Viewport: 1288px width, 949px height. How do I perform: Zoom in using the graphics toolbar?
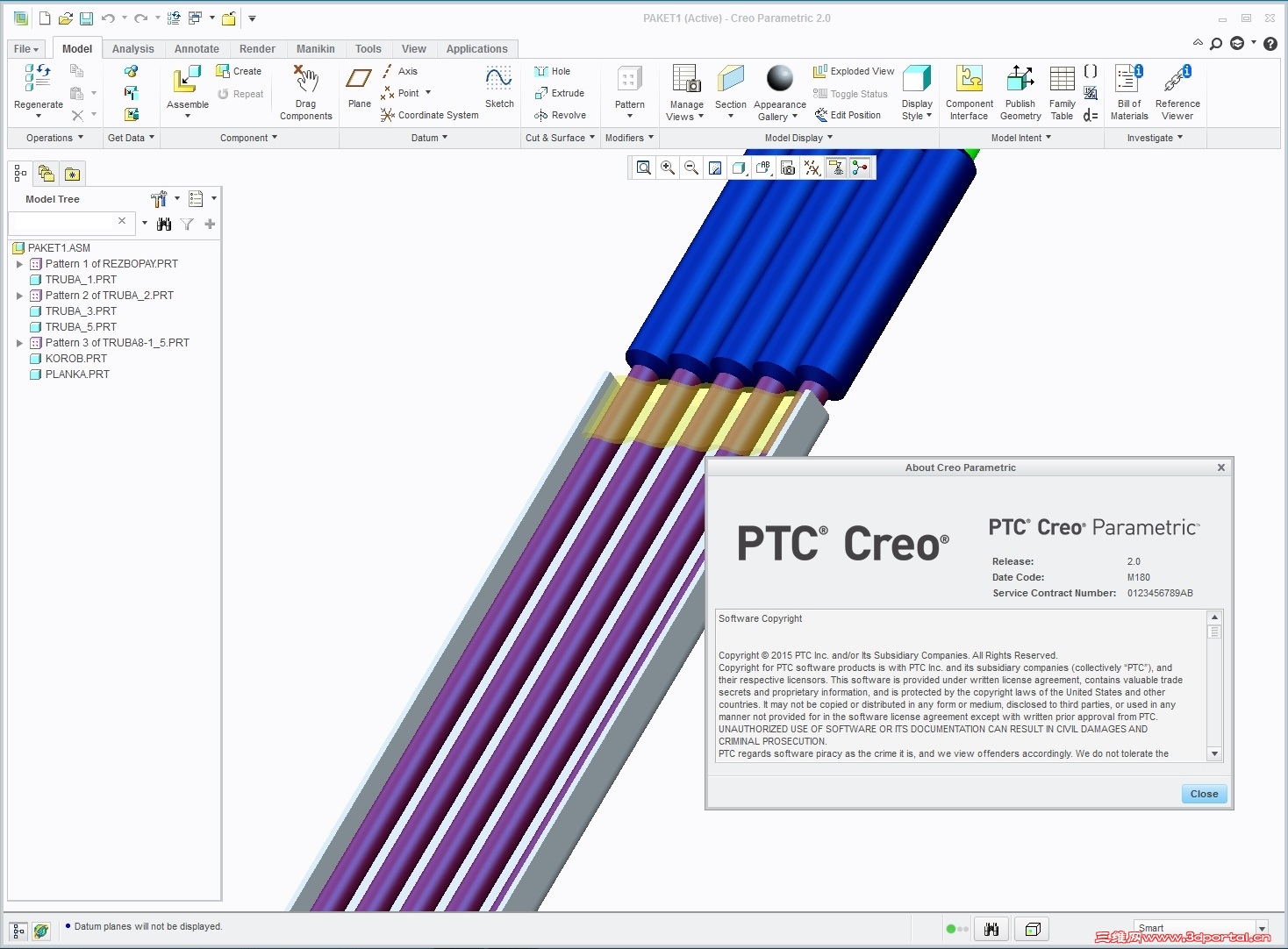tap(668, 168)
